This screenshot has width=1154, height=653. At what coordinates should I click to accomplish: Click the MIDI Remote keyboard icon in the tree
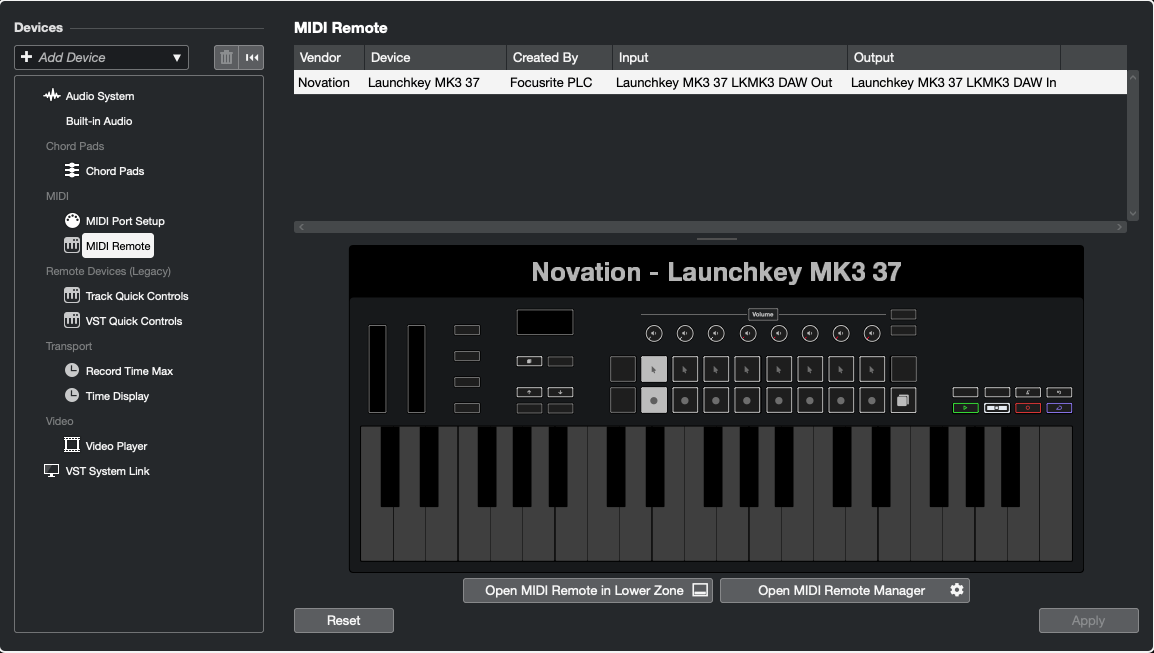coord(72,245)
